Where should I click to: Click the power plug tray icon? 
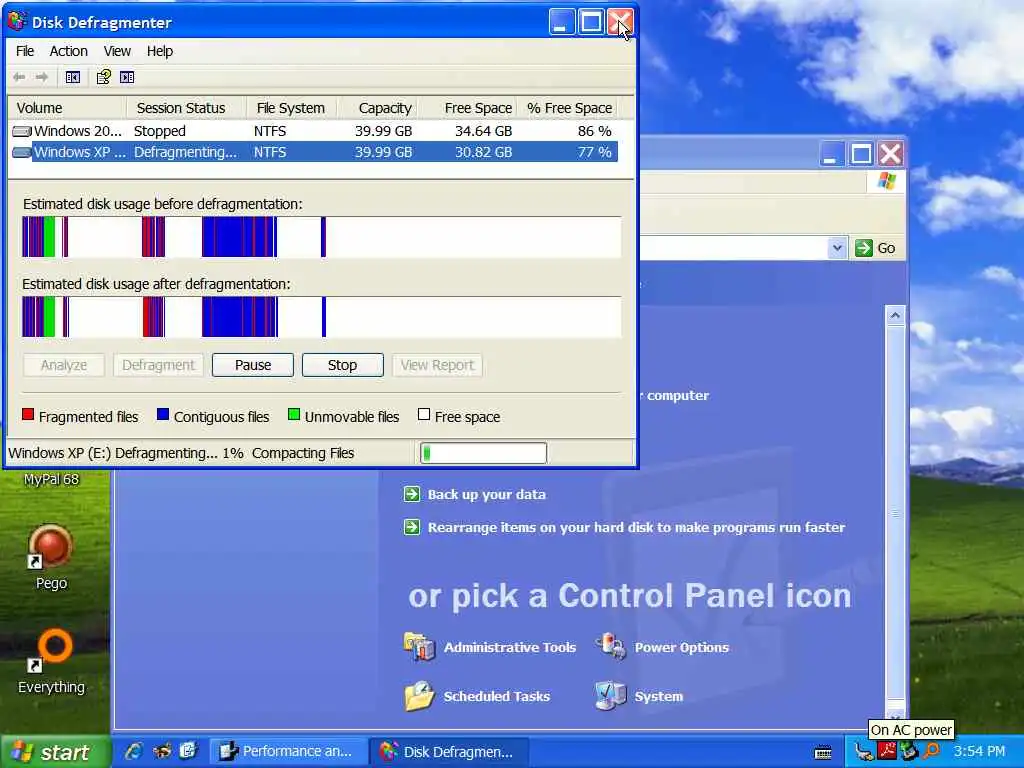click(864, 752)
